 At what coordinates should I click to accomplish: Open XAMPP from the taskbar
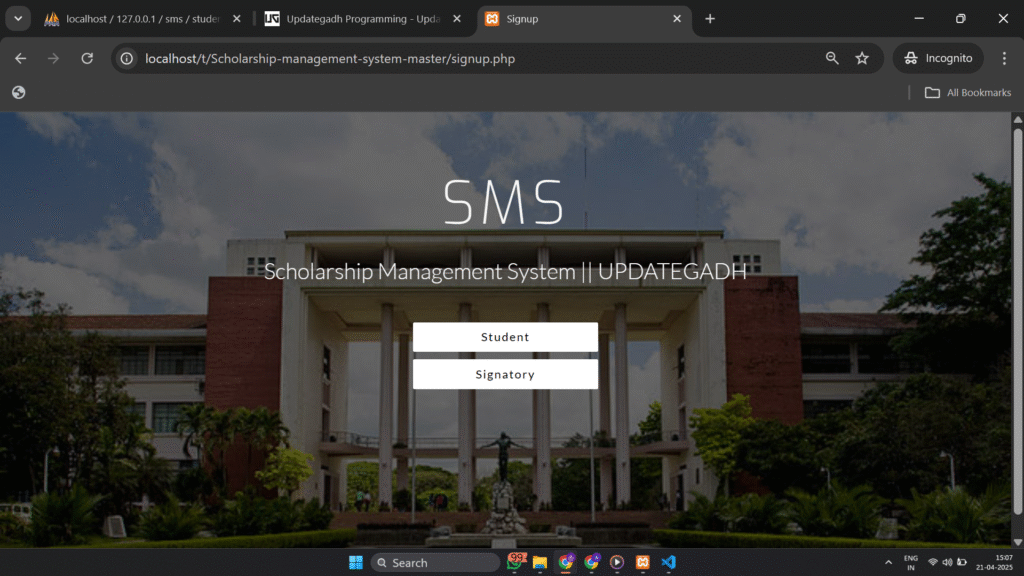click(643, 562)
